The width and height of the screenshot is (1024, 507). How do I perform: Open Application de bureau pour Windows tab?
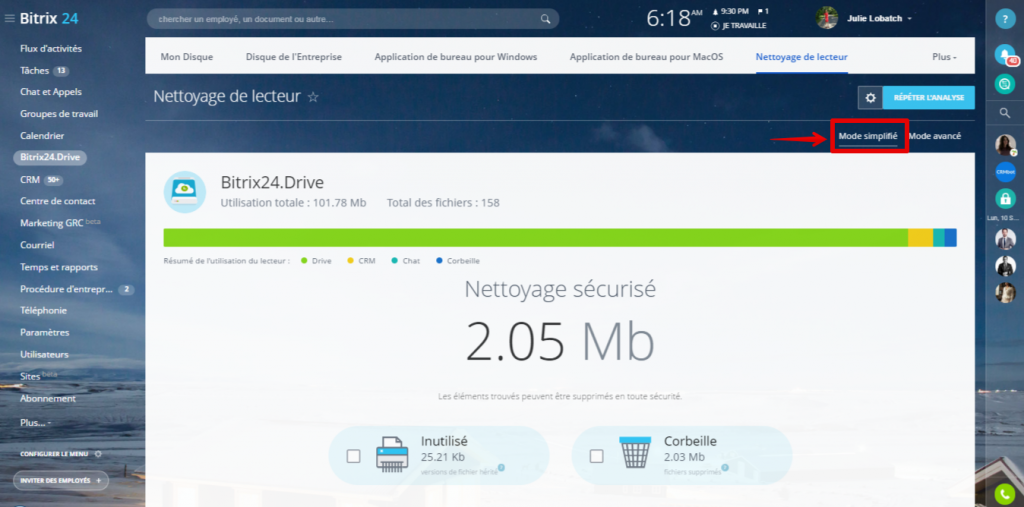456,57
